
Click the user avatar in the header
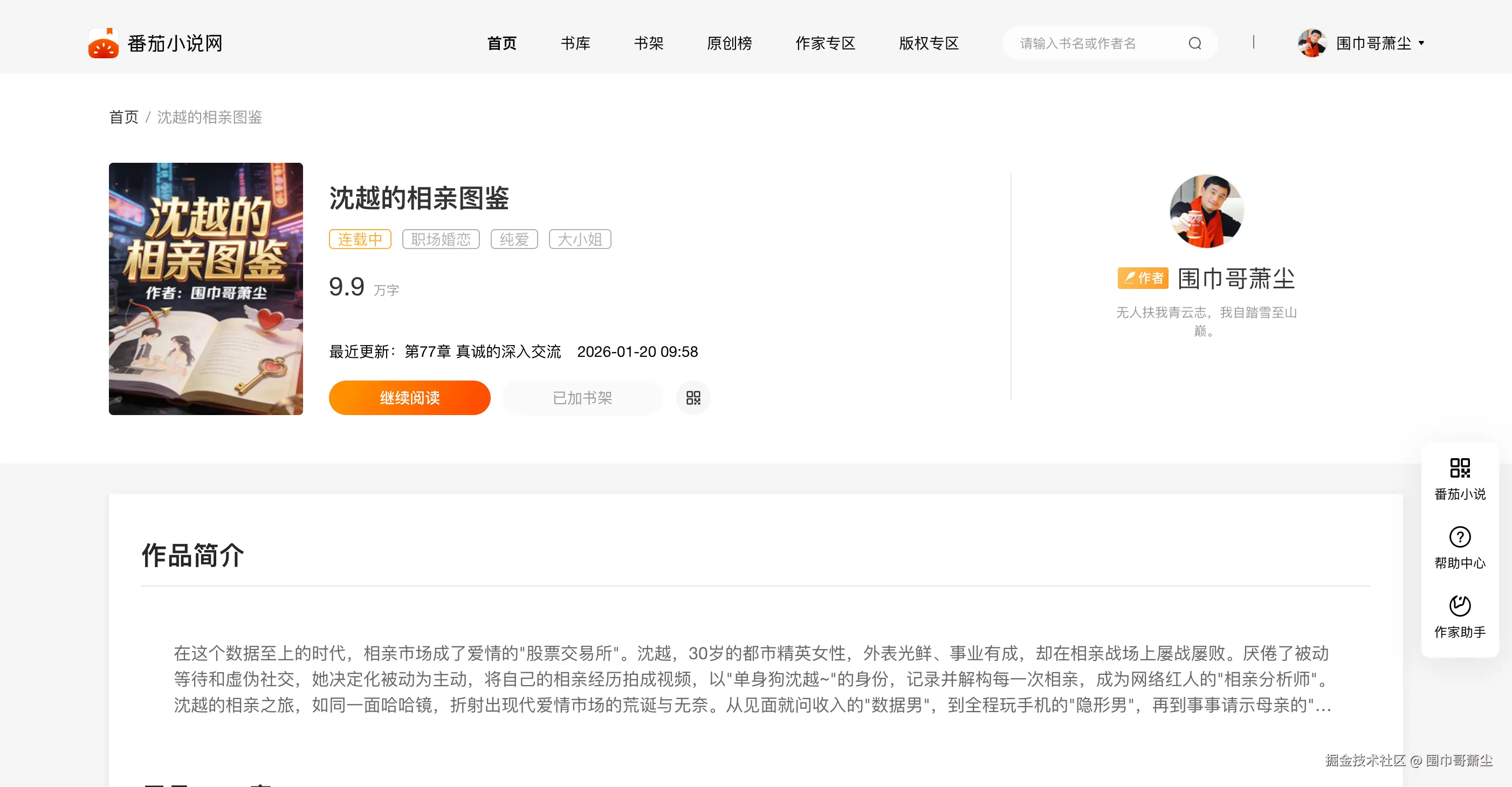click(1313, 42)
